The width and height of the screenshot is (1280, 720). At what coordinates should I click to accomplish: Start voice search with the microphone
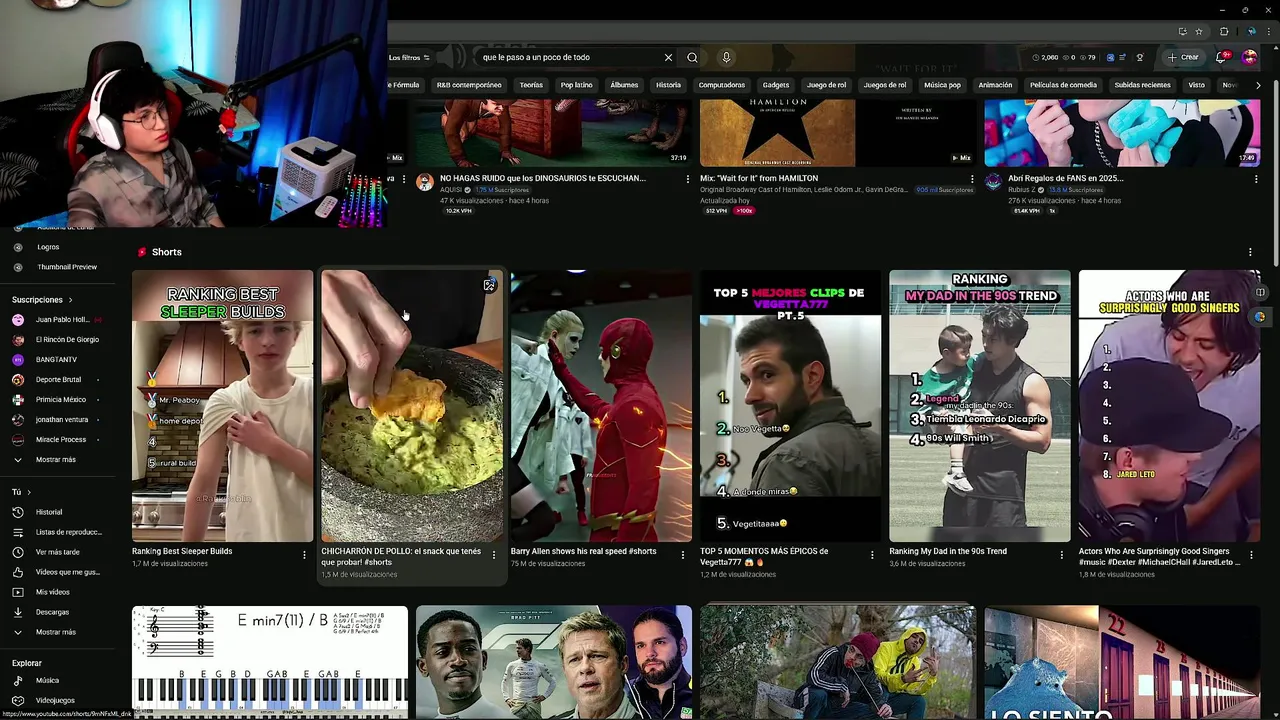click(x=727, y=57)
